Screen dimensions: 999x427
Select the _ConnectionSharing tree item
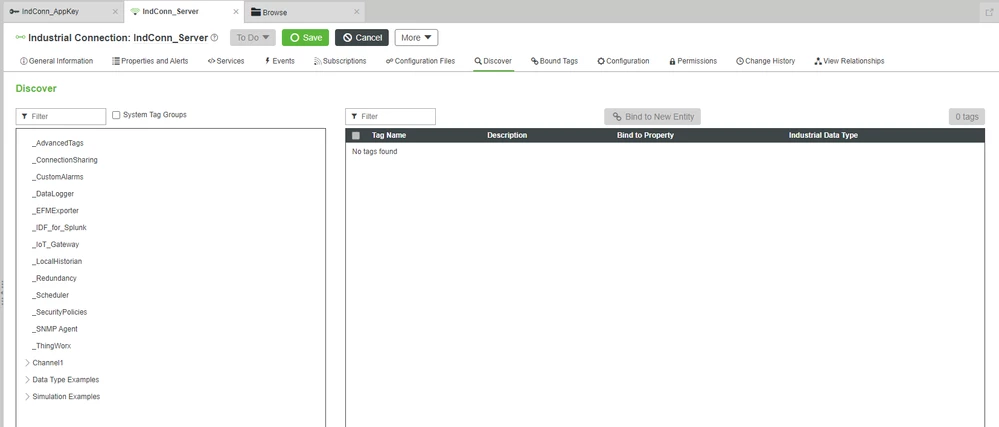(x=64, y=160)
